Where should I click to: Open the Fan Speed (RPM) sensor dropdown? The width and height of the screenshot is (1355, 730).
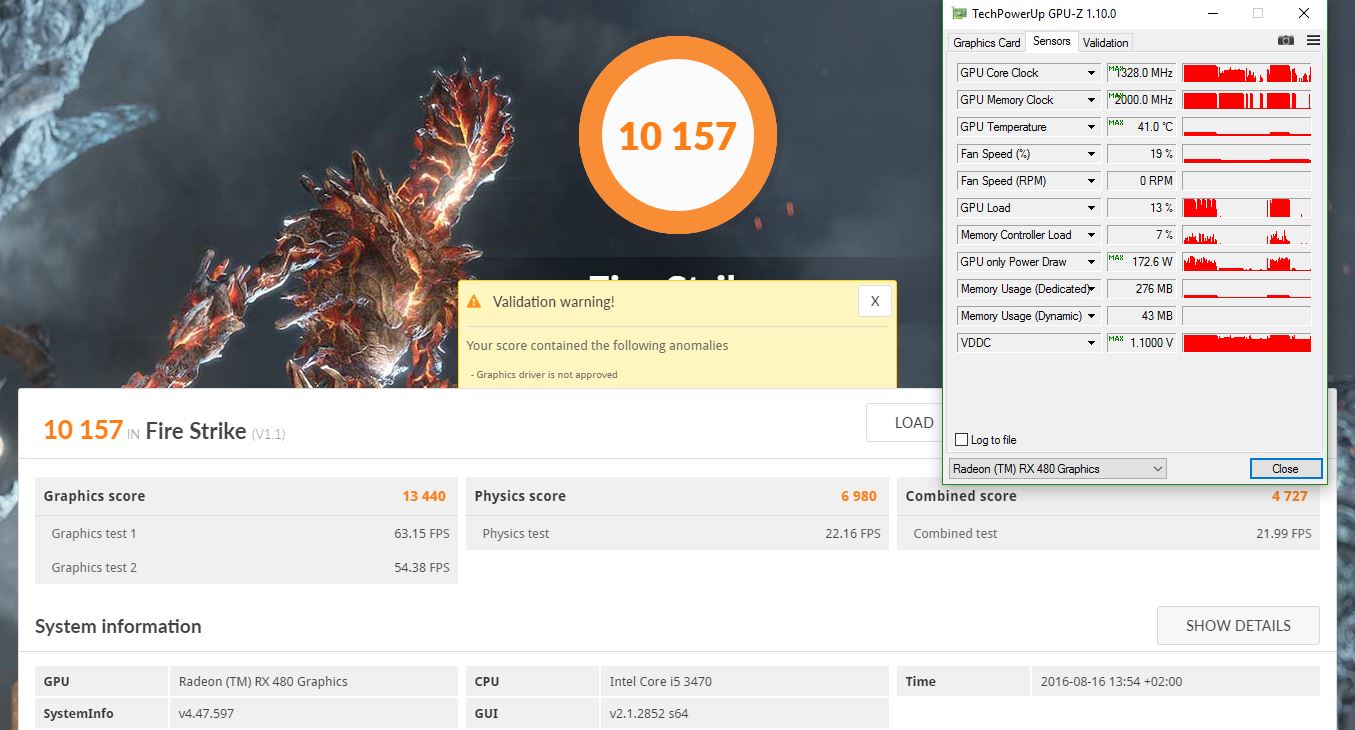1092,181
